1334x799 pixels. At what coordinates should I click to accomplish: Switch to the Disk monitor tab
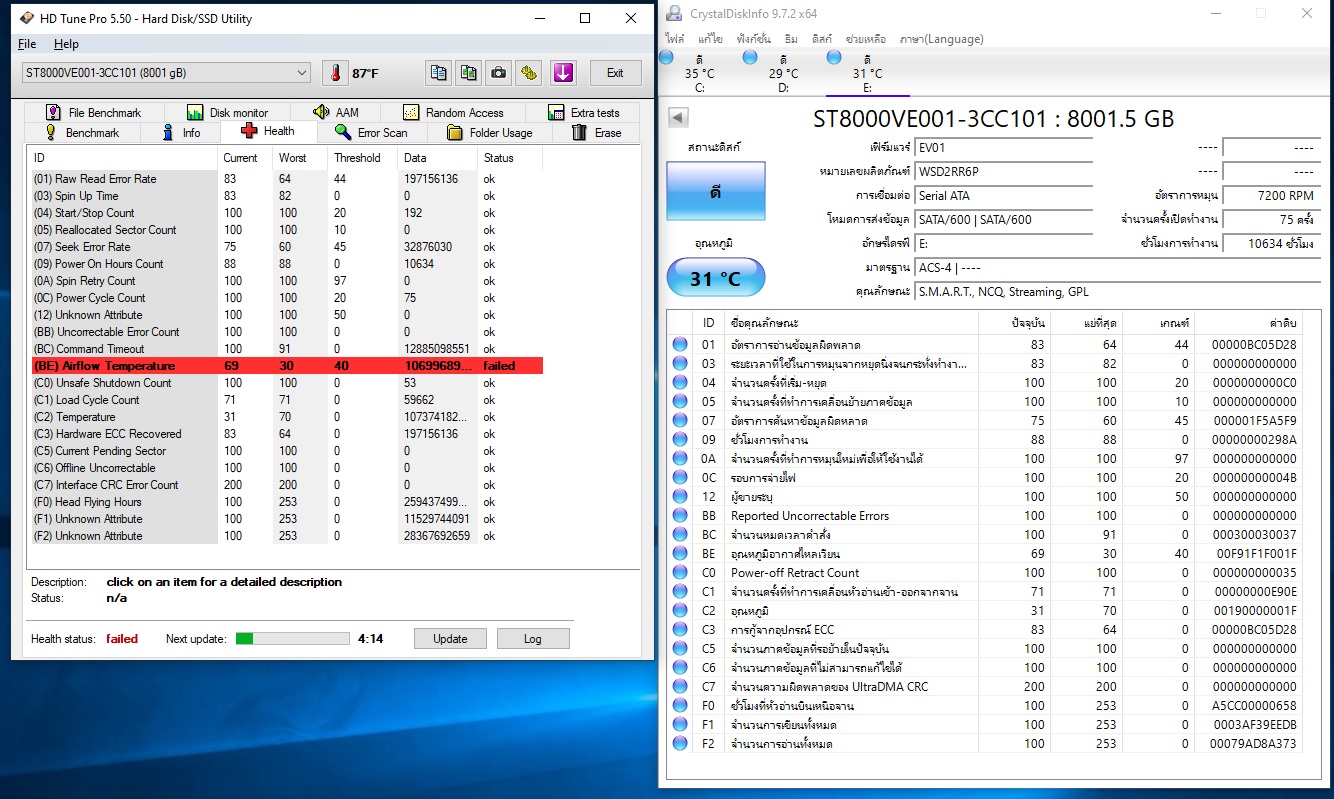click(228, 113)
